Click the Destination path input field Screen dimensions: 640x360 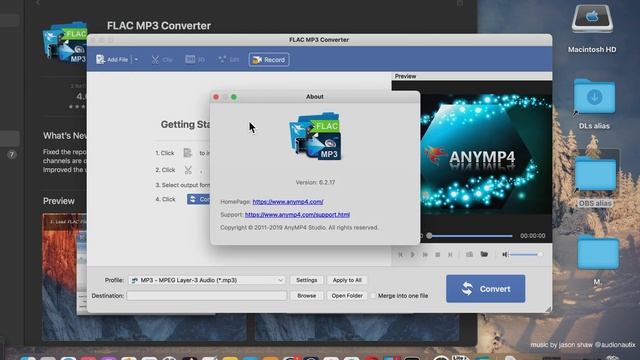207,296
